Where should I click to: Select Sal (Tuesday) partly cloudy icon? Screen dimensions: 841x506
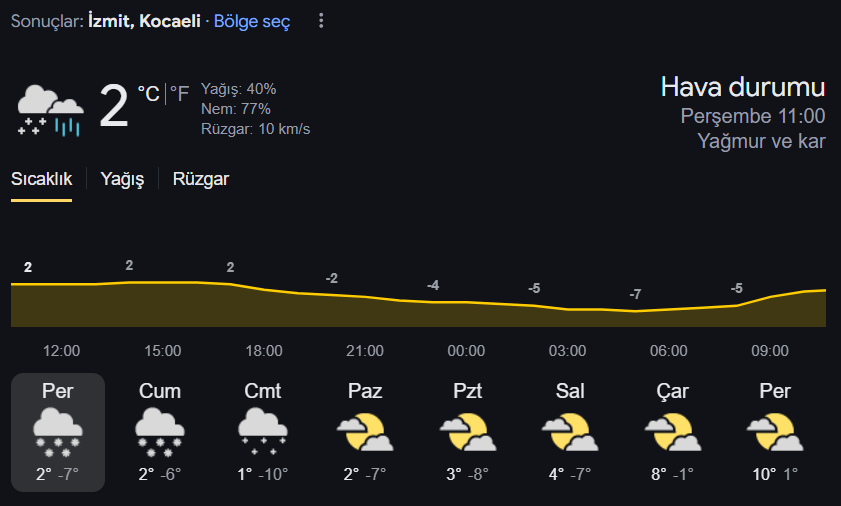click(x=570, y=432)
